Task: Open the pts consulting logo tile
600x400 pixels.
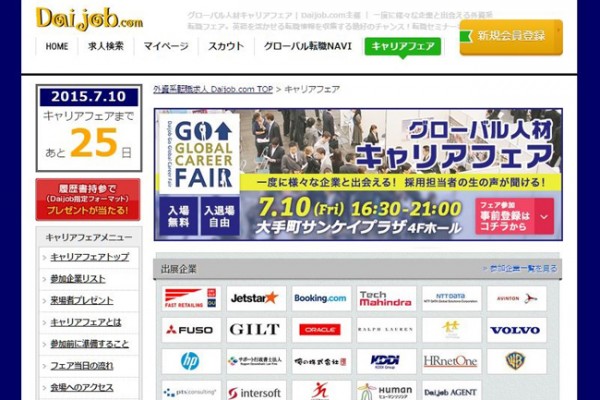Action: coord(191,390)
